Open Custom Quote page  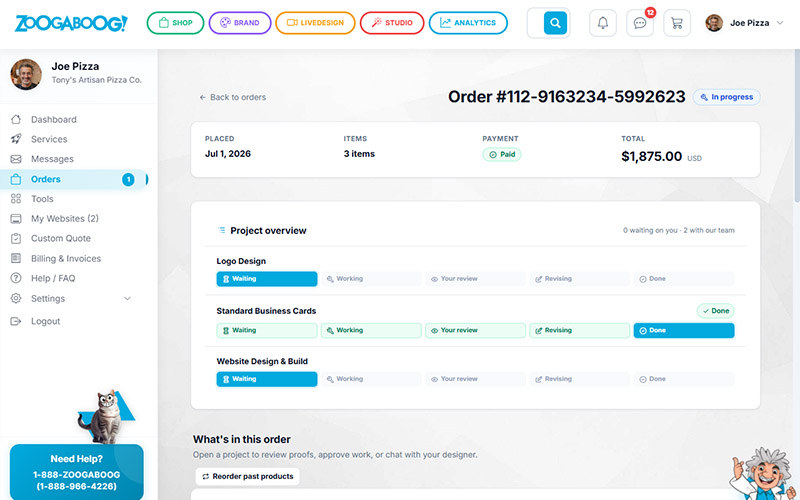coord(61,238)
